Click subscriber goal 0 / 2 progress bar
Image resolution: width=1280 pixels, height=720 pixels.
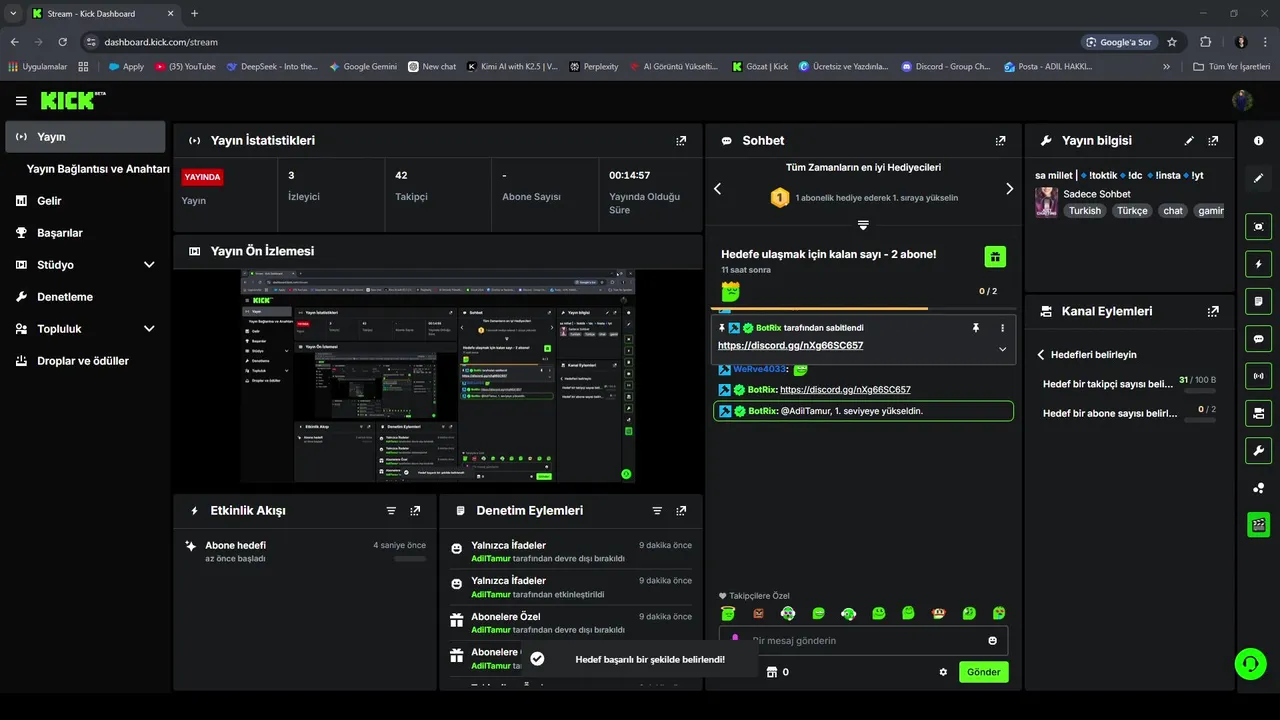tap(1200, 420)
